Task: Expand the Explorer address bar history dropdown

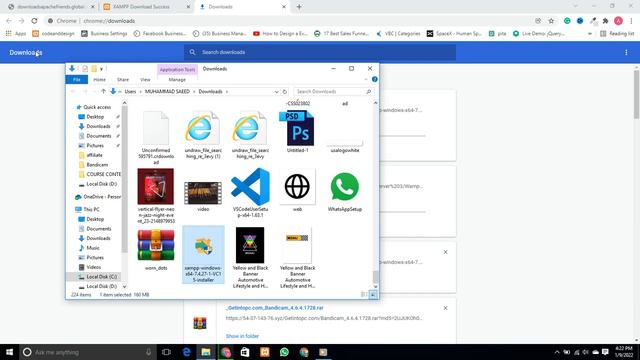Action: point(276,91)
